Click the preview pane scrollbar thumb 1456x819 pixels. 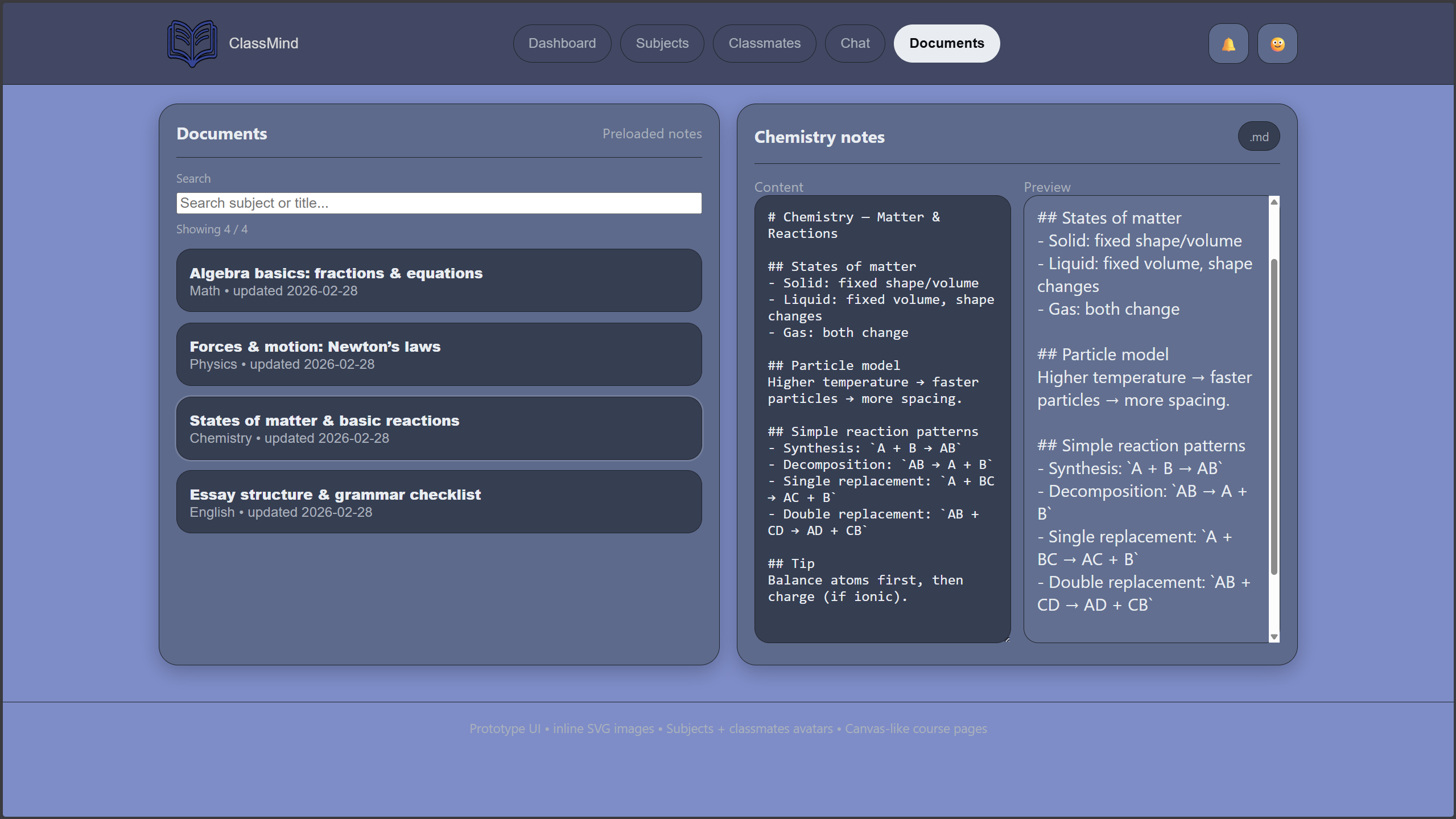1273,415
